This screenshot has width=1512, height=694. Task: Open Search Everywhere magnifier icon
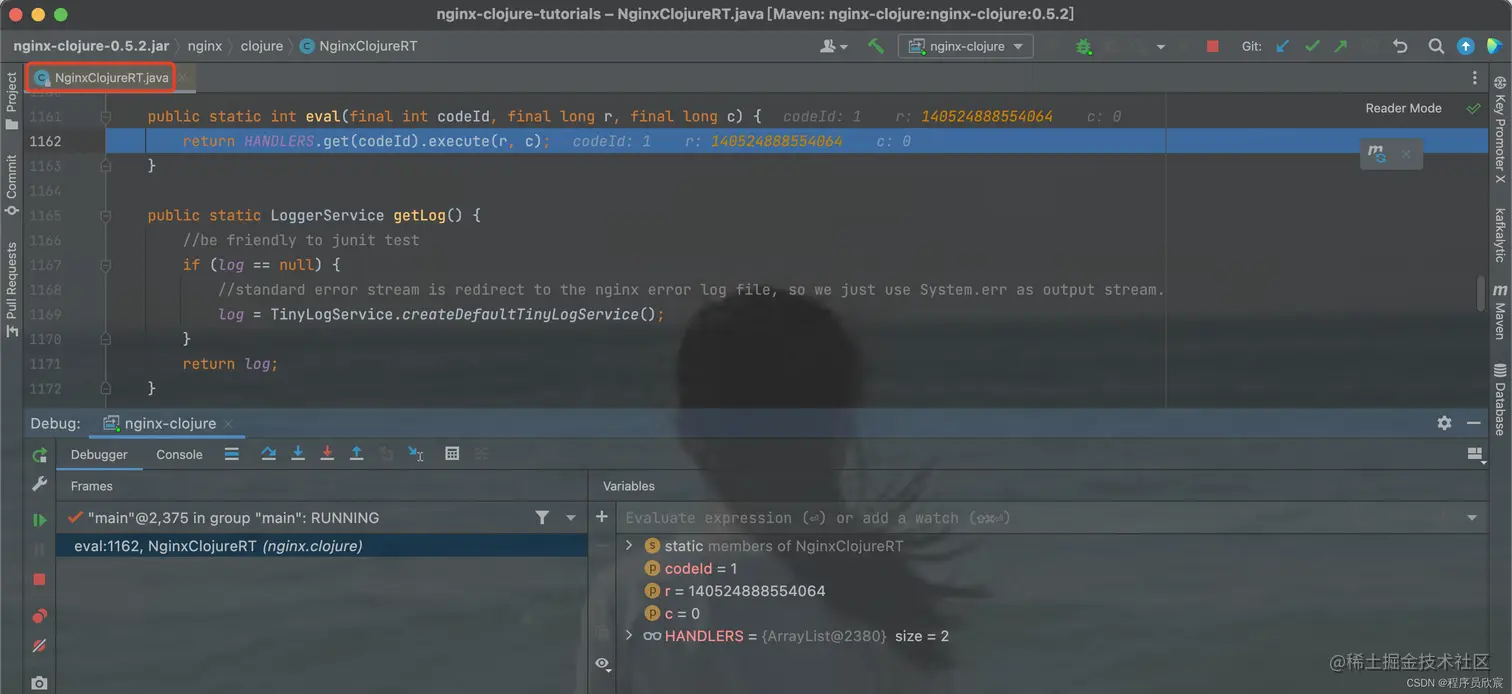click(x=1436, y=46)
